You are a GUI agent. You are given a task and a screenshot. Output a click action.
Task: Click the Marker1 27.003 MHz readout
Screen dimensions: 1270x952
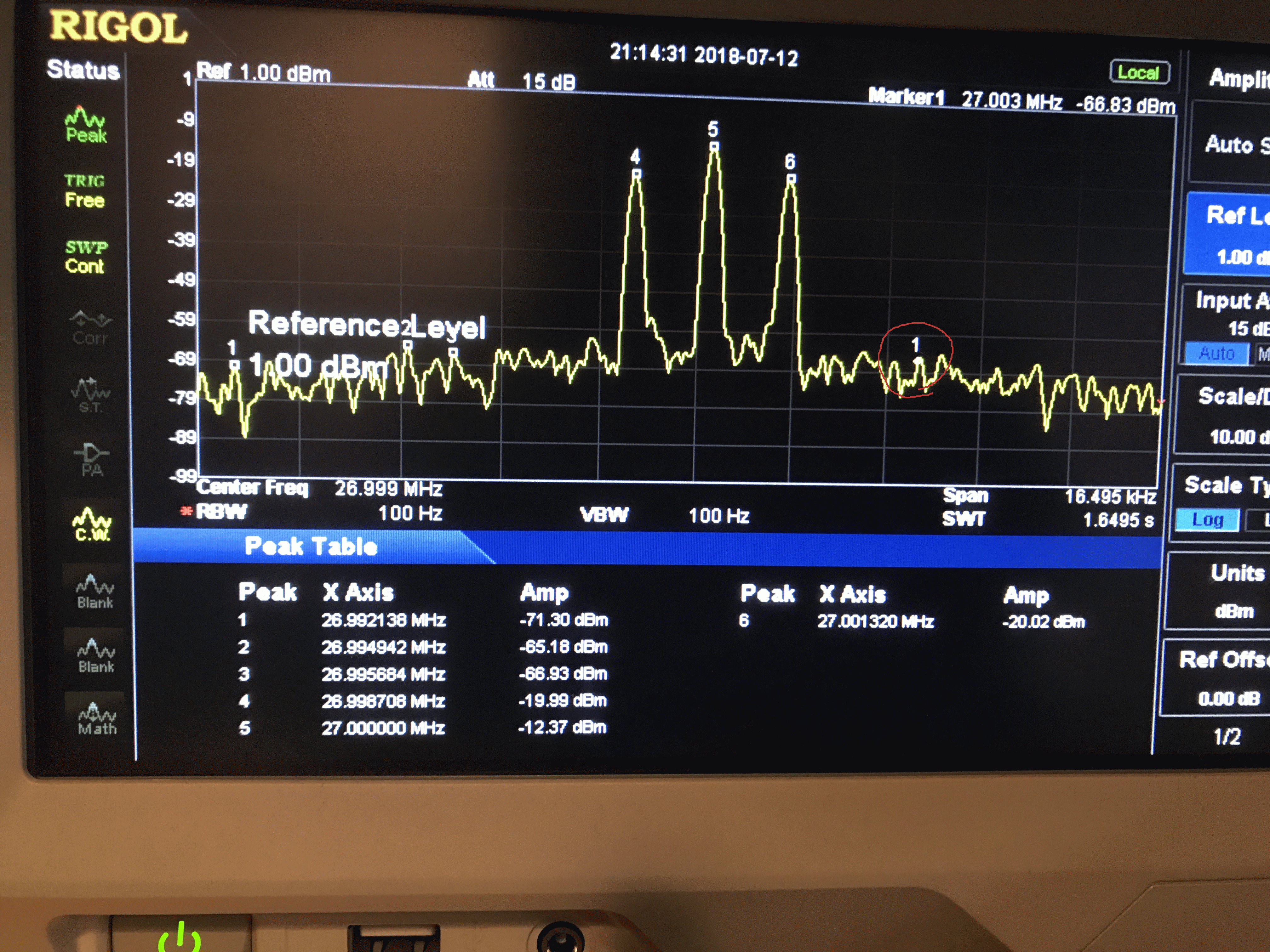point(1021,101)
